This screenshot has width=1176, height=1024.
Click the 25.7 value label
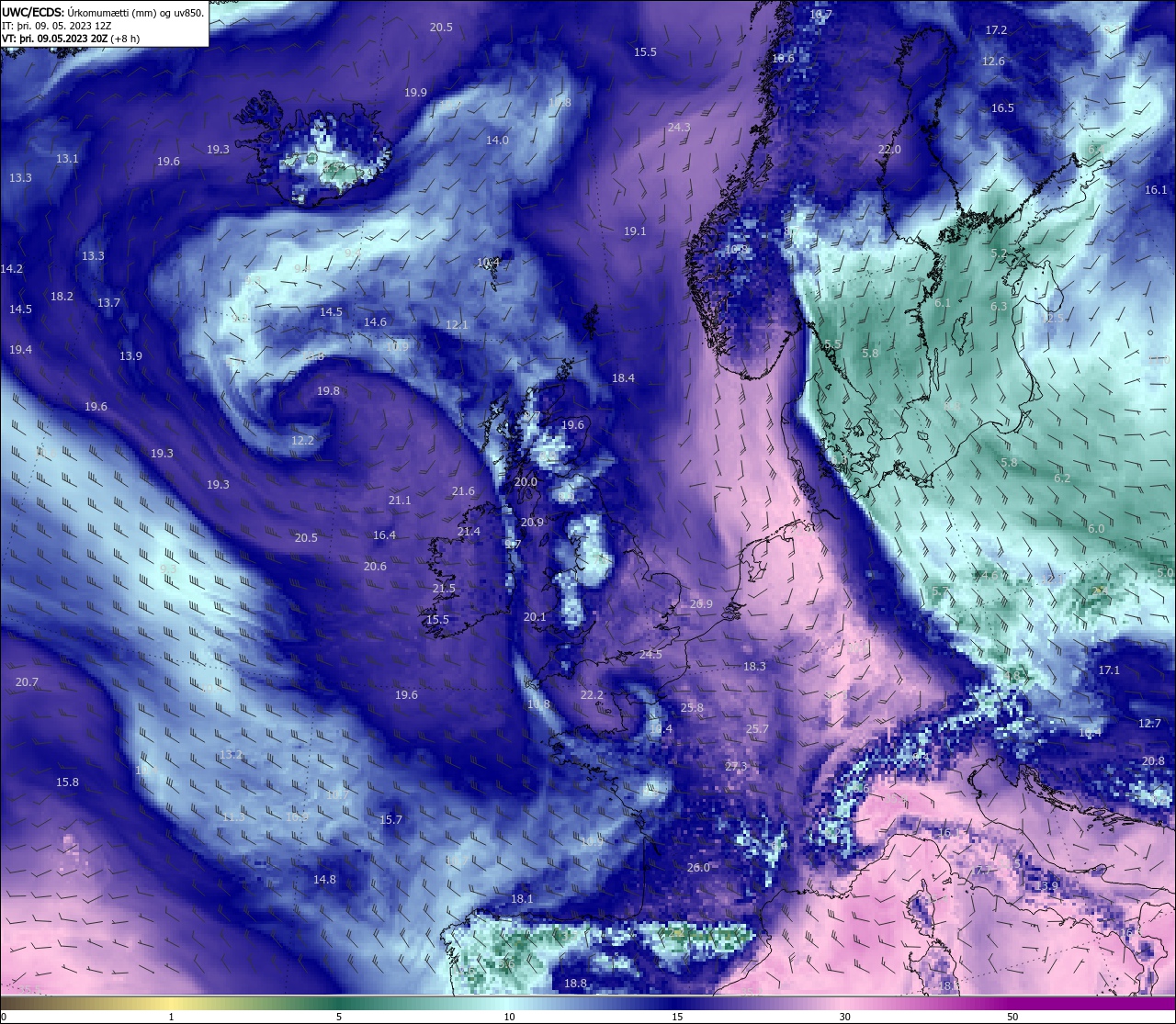pyautogui.click(x=757, y=729)
